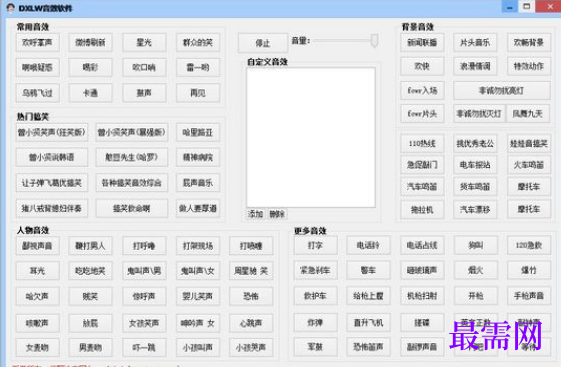This screenshot has height=367, width=561.
Task: Click the 打架现场 fight scene button
Action: (x=197, y=246)
